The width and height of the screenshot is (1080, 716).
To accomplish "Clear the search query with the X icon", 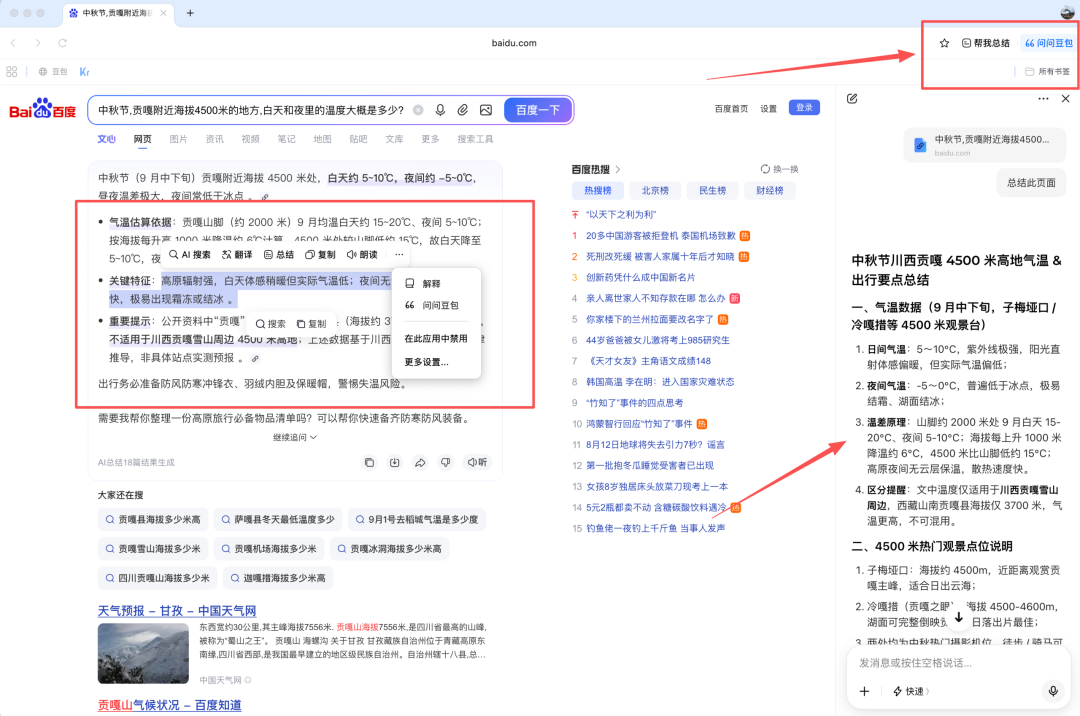I will (418, 110).
